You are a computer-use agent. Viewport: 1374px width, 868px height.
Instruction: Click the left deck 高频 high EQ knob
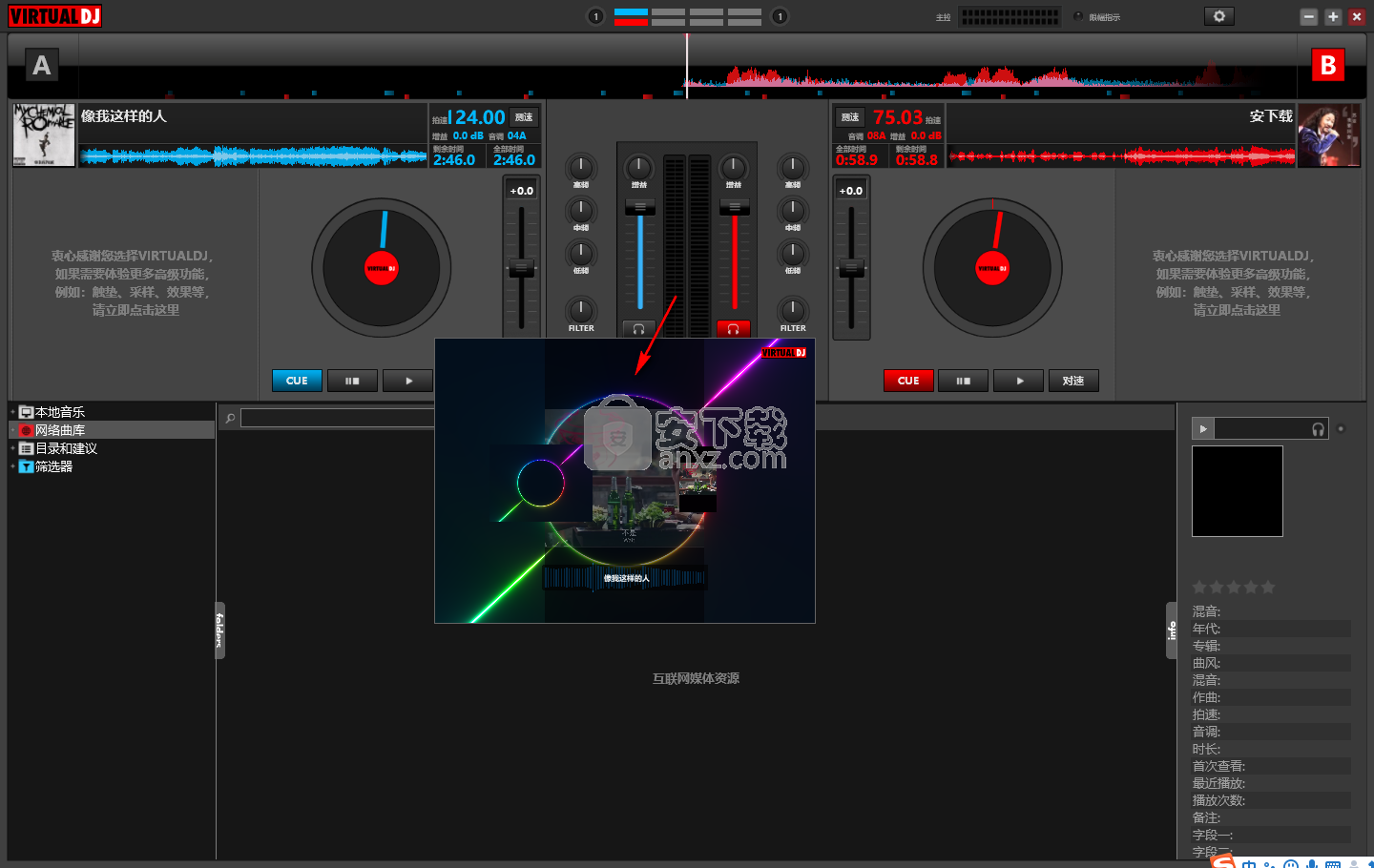point(581,168)
